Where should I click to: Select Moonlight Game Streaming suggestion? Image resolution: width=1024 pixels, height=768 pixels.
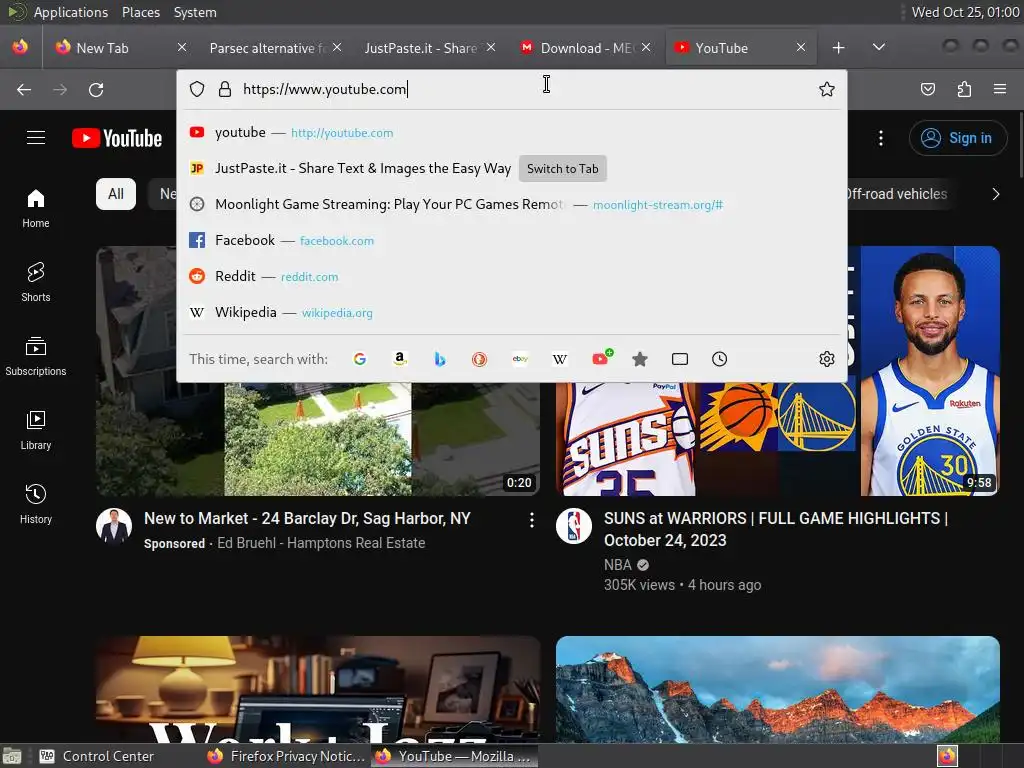tap(514, 204)
